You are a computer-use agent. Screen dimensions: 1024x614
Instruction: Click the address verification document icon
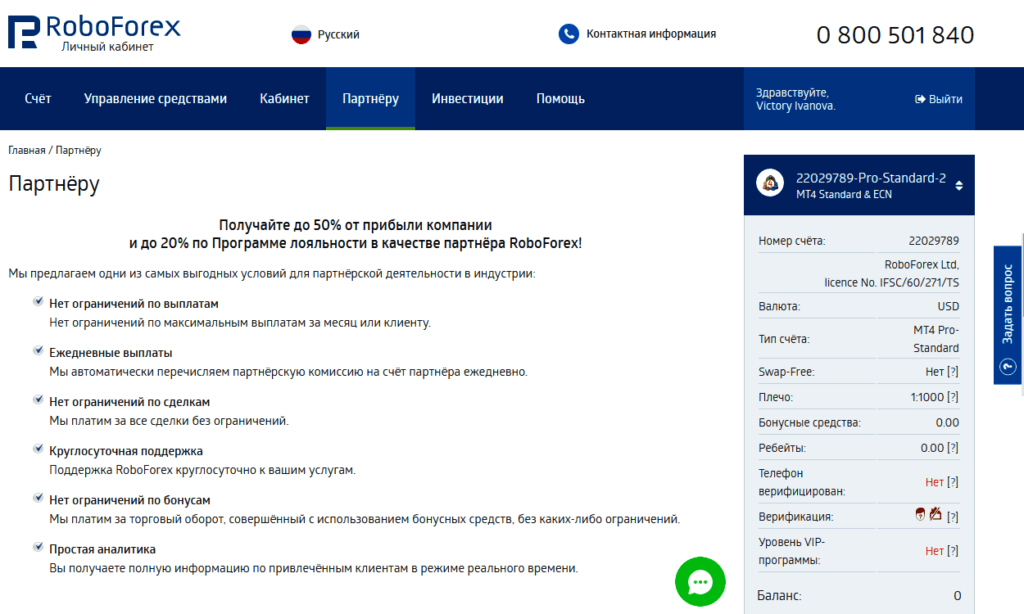935,515
